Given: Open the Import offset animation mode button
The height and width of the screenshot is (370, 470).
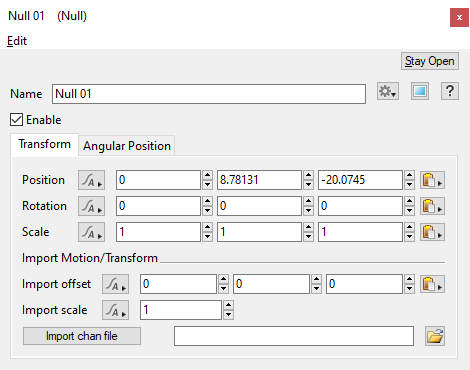Looking at the screenshot, I should click(x=115, y=284).
